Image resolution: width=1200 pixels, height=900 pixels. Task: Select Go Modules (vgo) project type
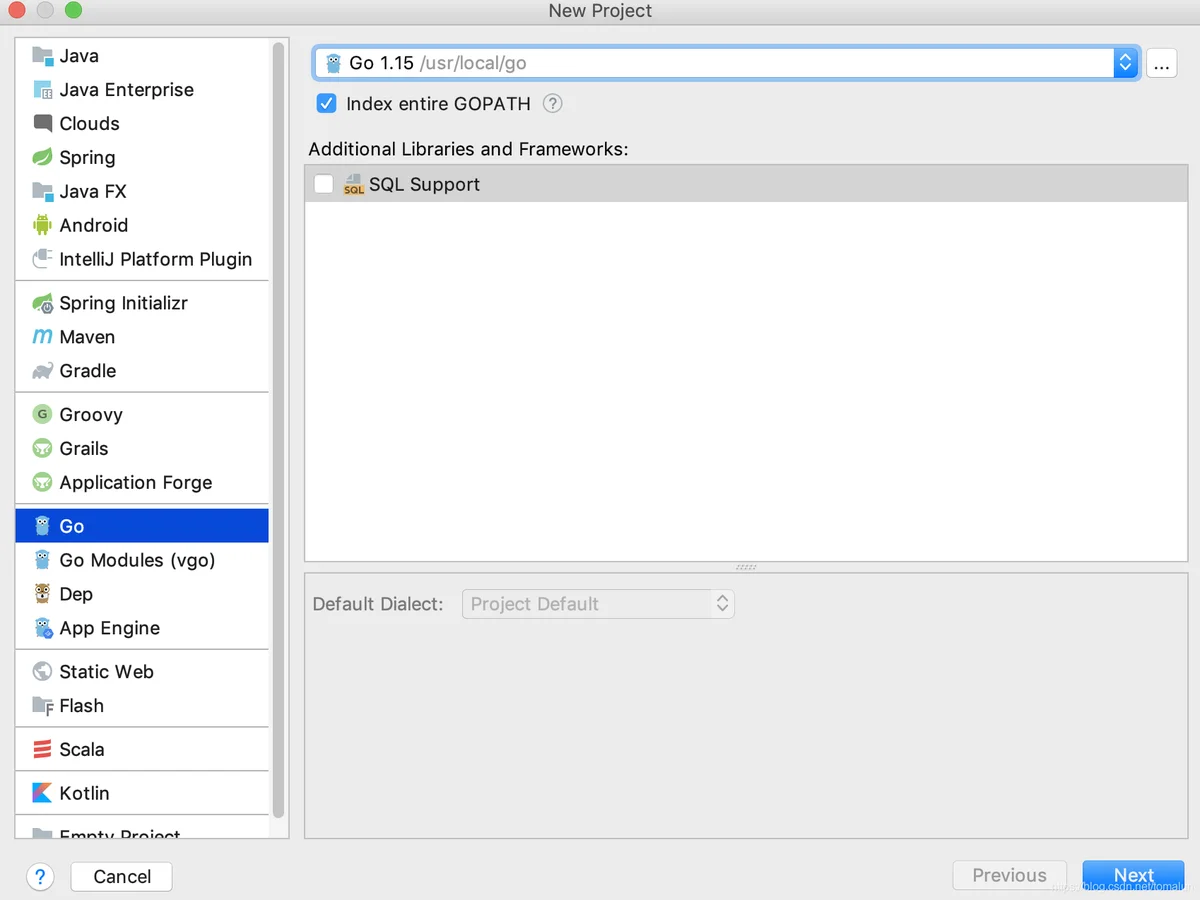[142, 560]
